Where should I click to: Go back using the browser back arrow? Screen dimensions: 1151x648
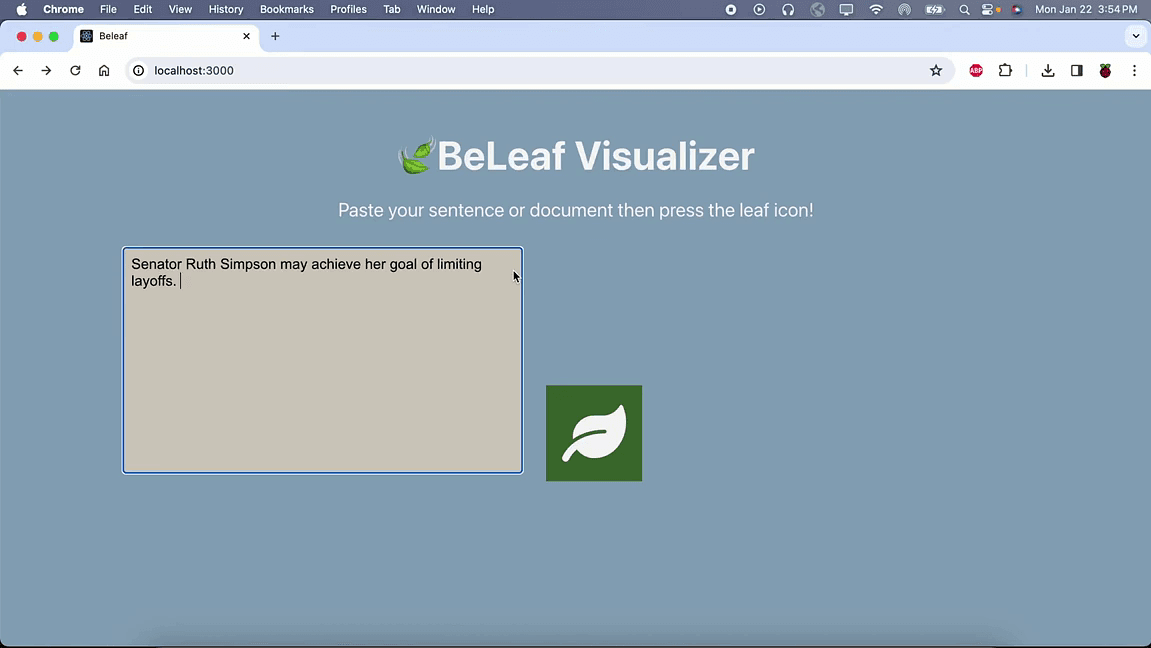pos(18,71)
